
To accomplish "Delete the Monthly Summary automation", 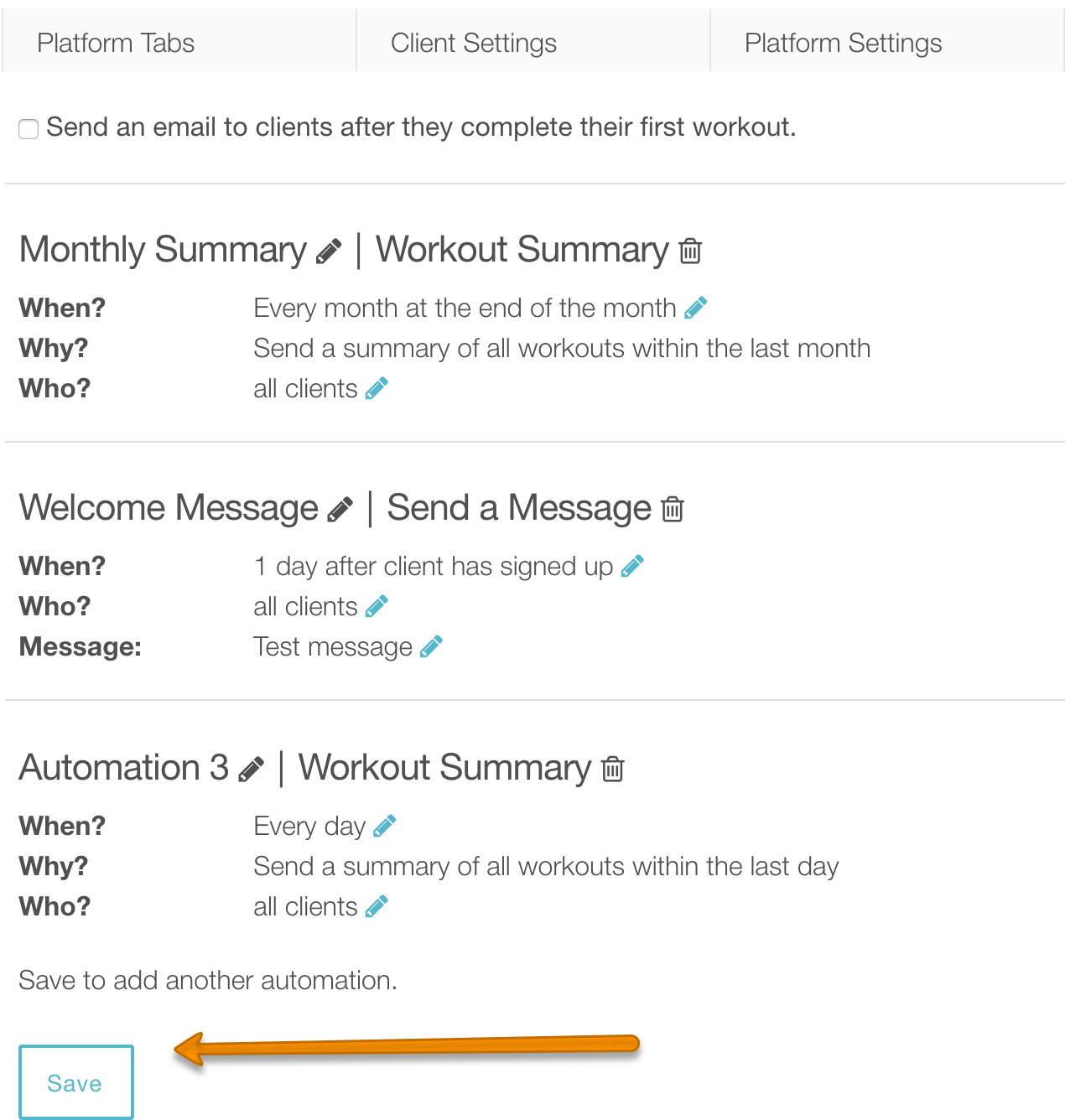I will click(689, 251).
